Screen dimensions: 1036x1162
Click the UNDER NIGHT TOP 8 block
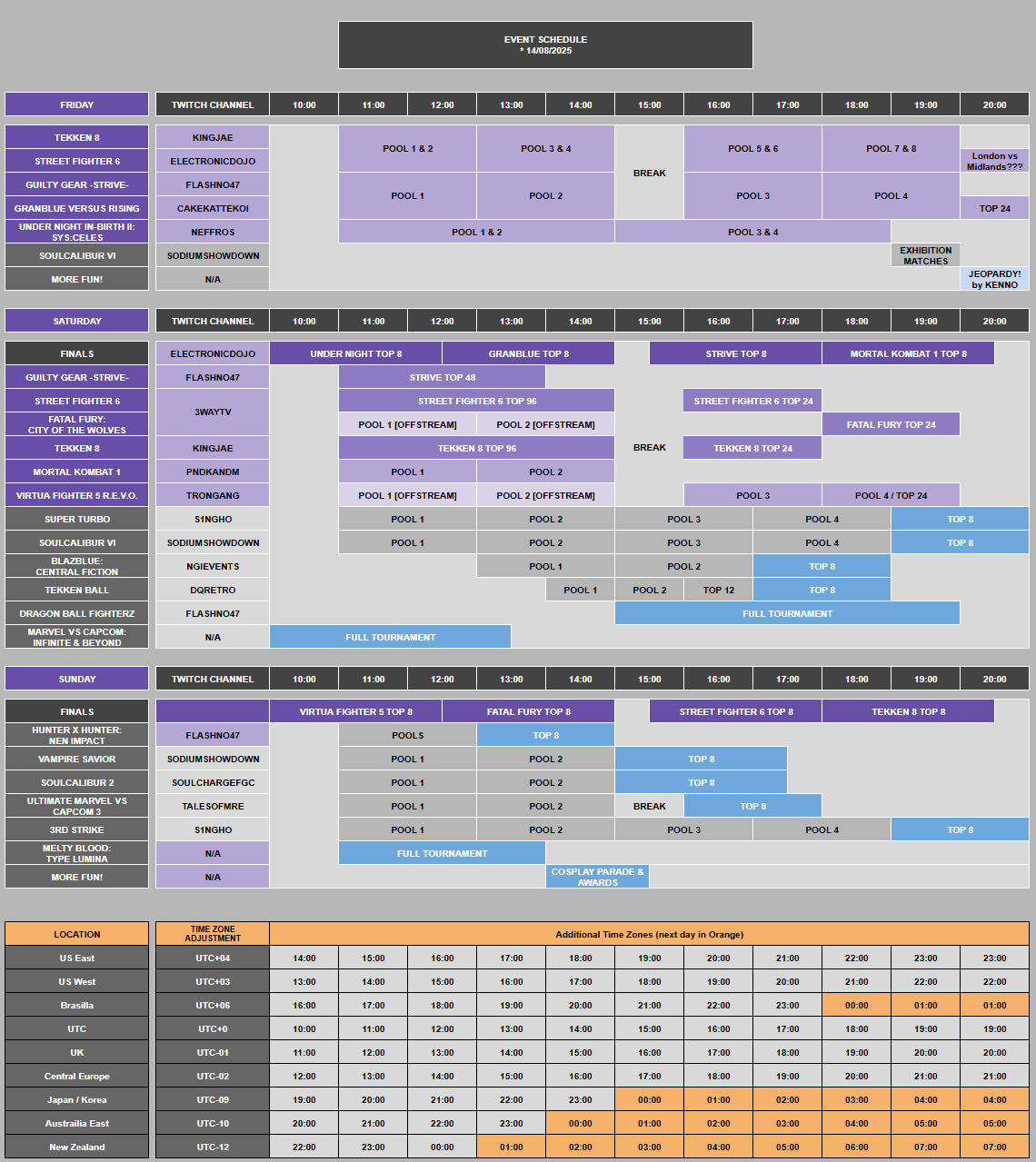coord(355,353)
